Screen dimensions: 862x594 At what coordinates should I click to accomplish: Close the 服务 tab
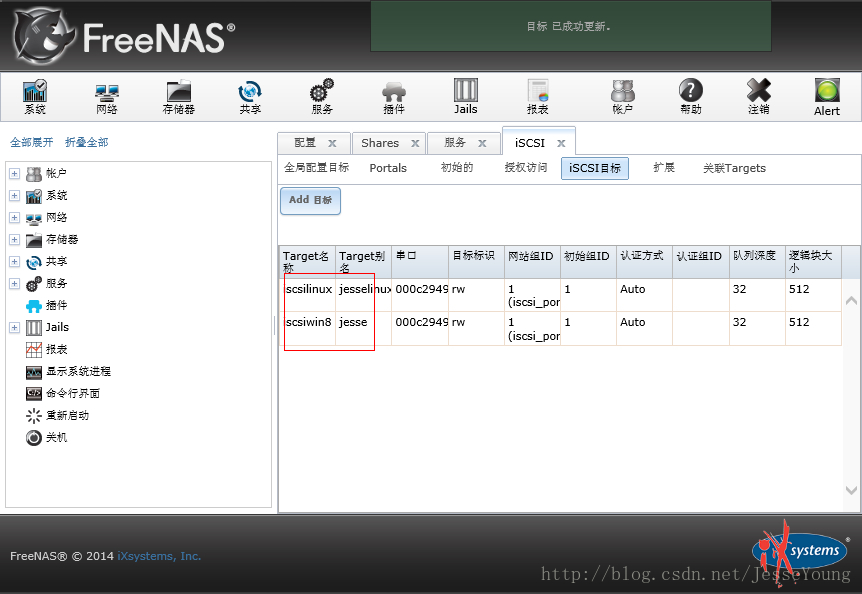(x=482, y=143)
